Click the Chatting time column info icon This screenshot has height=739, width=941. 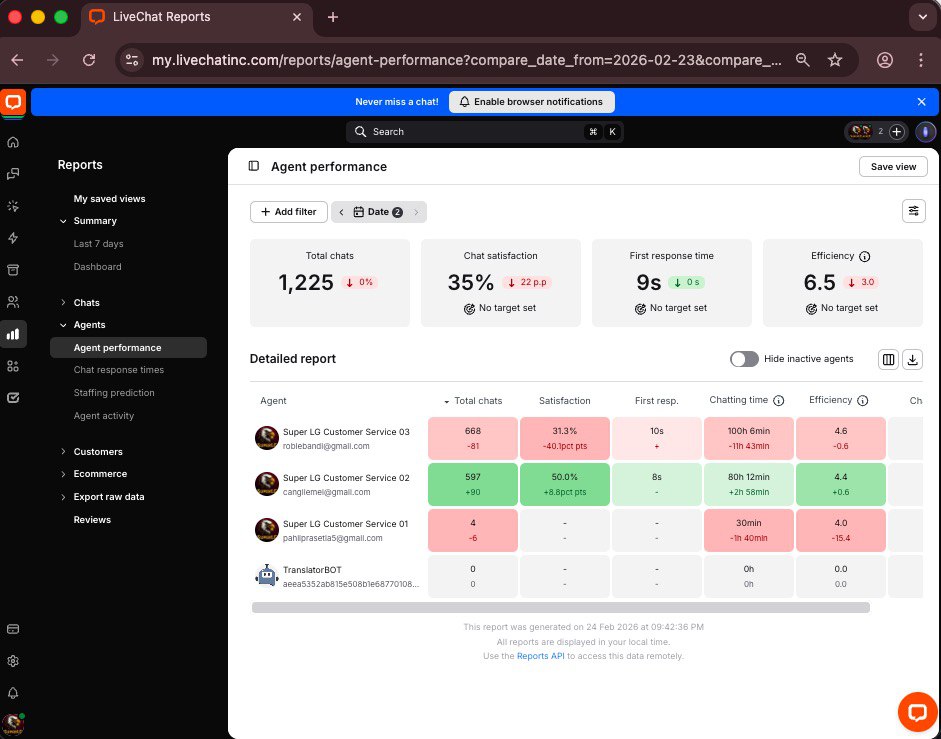pyautogui.click(x=778, y=400)
